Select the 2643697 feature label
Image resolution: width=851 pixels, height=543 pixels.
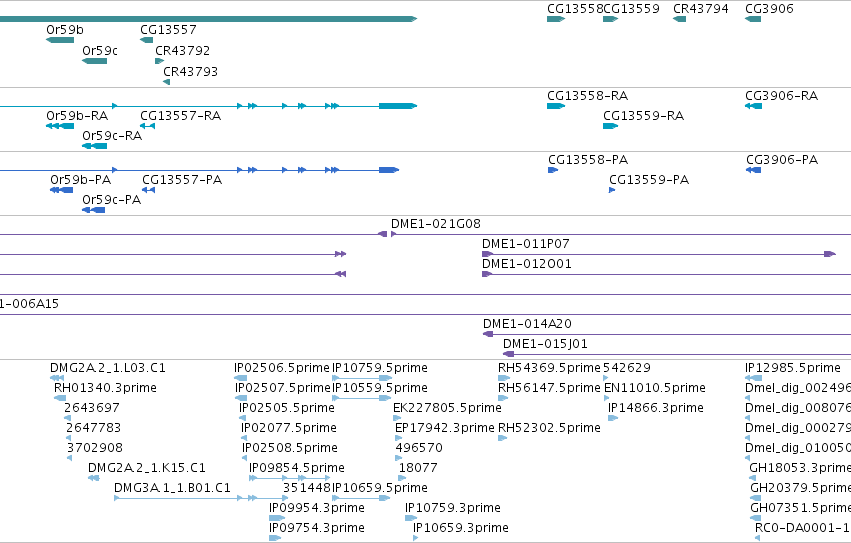click(x=92, y=408)
